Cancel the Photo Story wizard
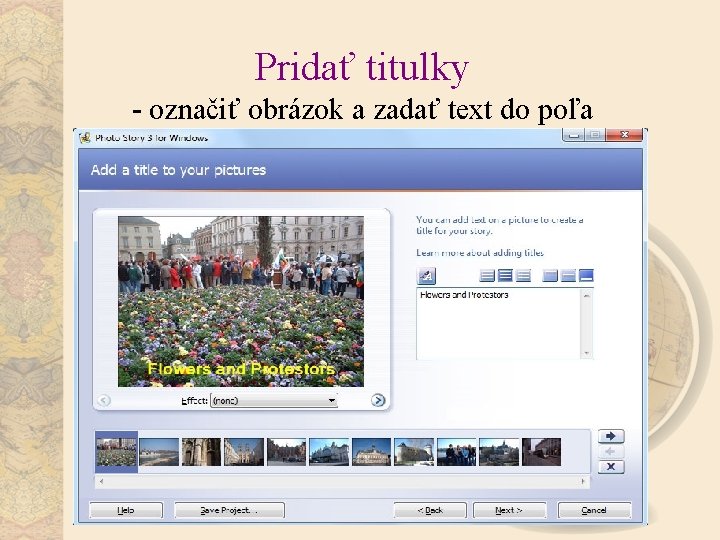The height and width of the screenshot is (540, 720). click(594, 510)
